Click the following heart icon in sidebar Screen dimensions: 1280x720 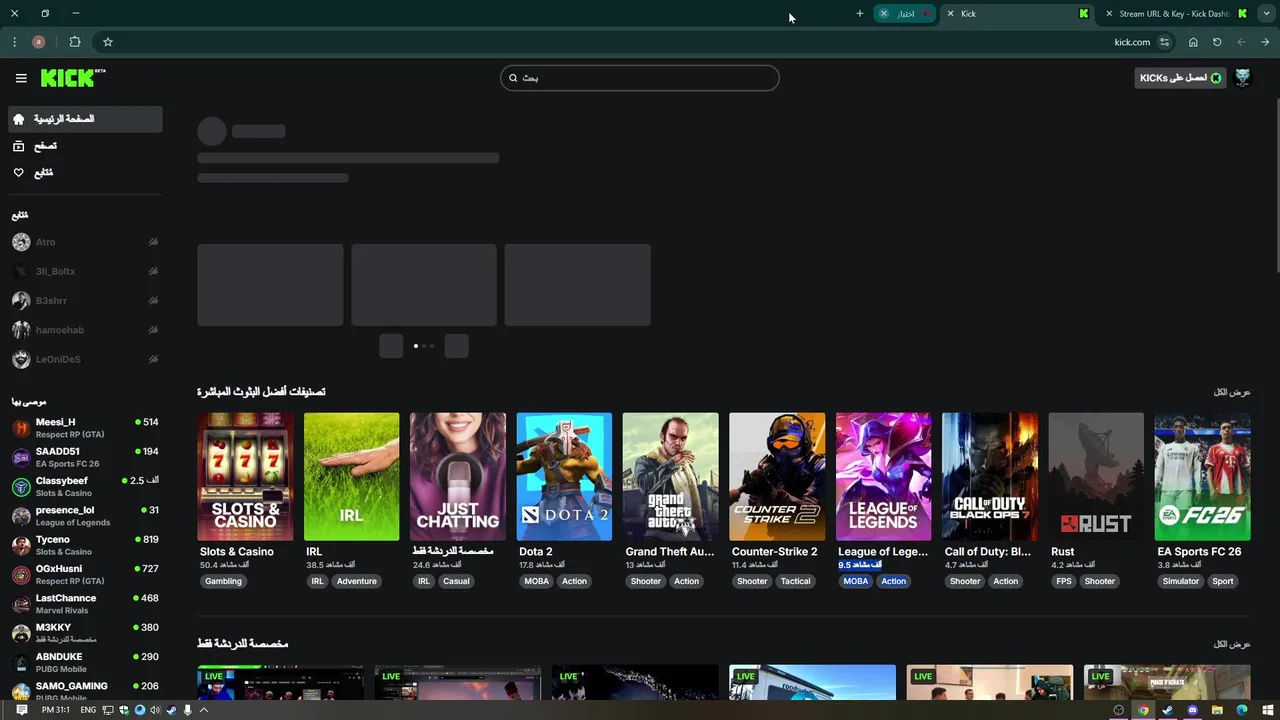tap(18, 173)
